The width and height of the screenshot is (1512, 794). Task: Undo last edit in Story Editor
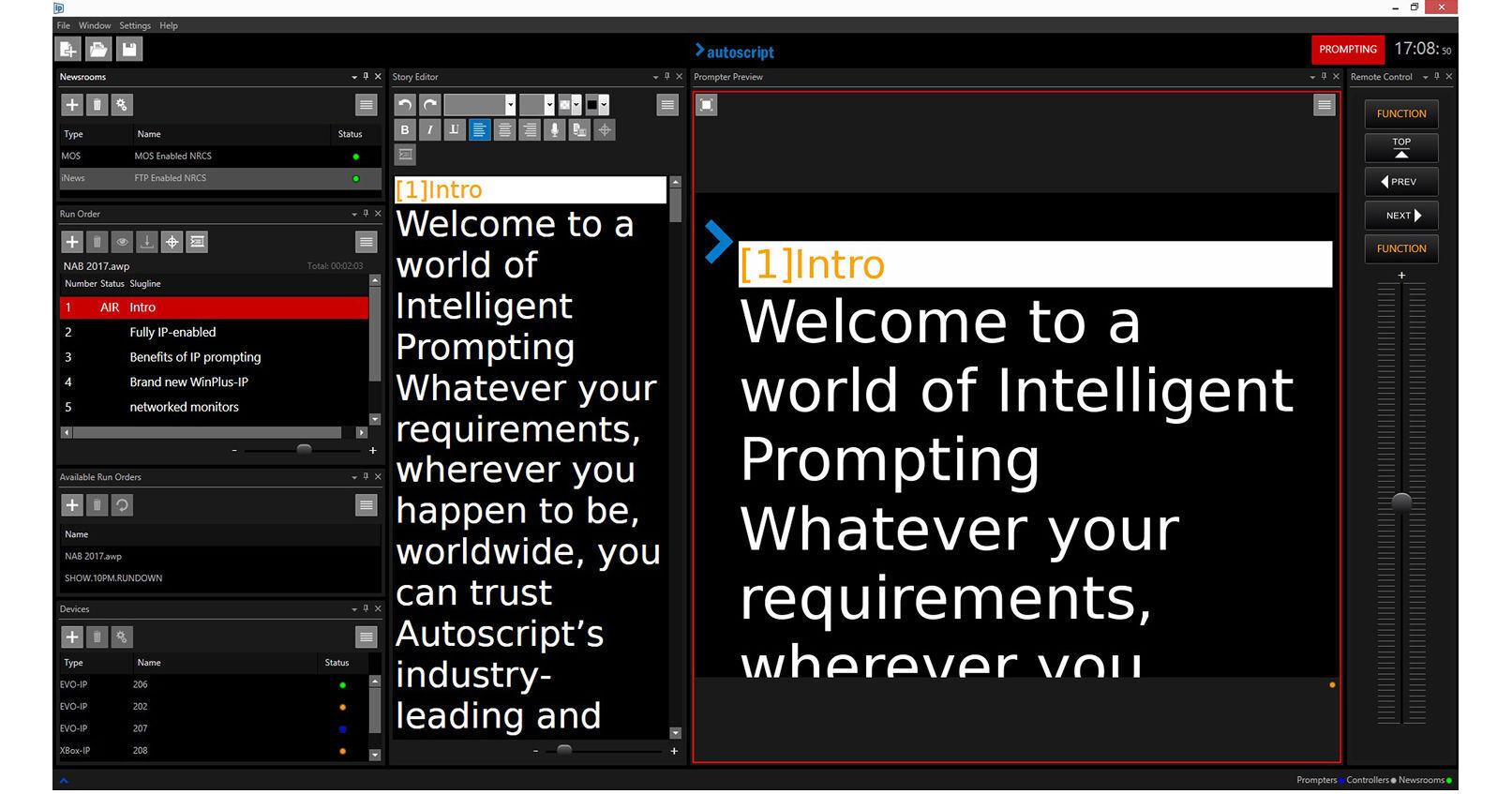[x=405, y=105]
